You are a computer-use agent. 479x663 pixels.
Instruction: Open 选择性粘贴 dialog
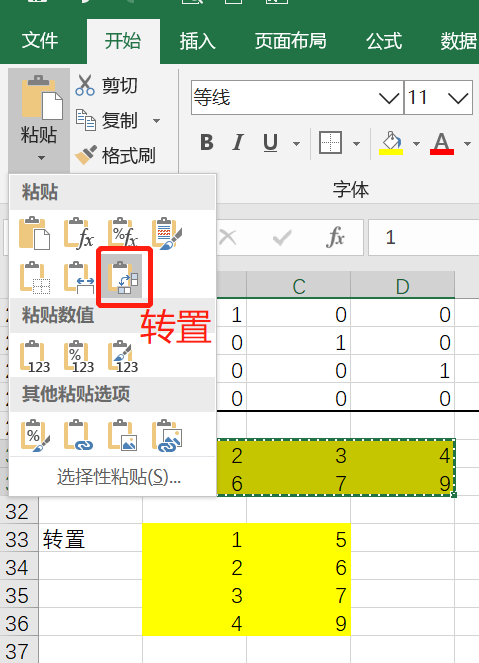point(119,477)
